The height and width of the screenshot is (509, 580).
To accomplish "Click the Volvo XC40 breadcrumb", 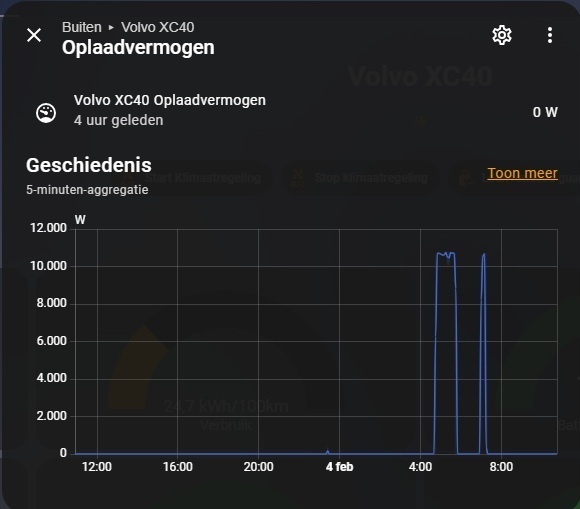I will point(158,27).
